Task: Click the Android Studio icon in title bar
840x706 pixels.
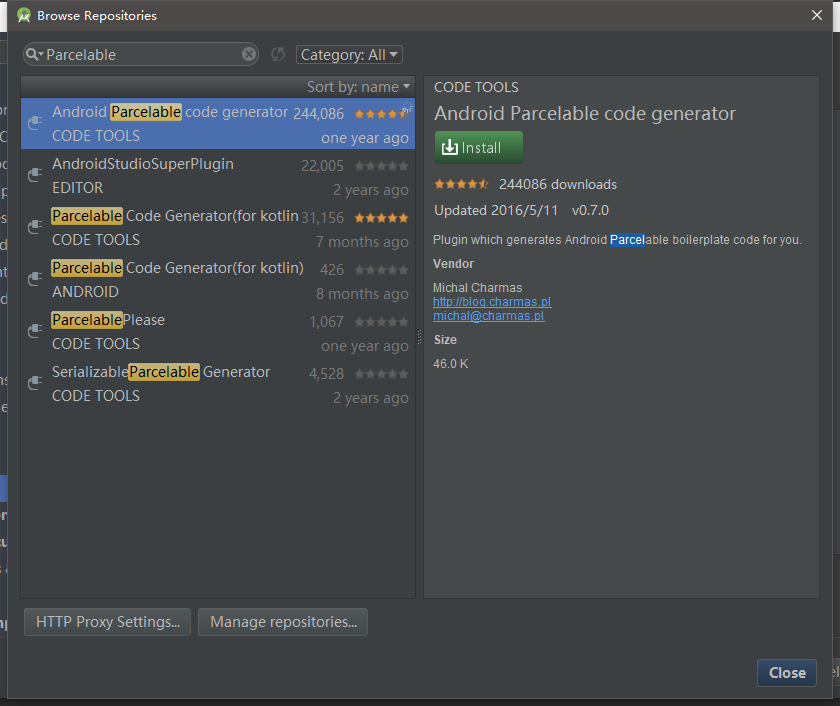Action: coord(23,15)
